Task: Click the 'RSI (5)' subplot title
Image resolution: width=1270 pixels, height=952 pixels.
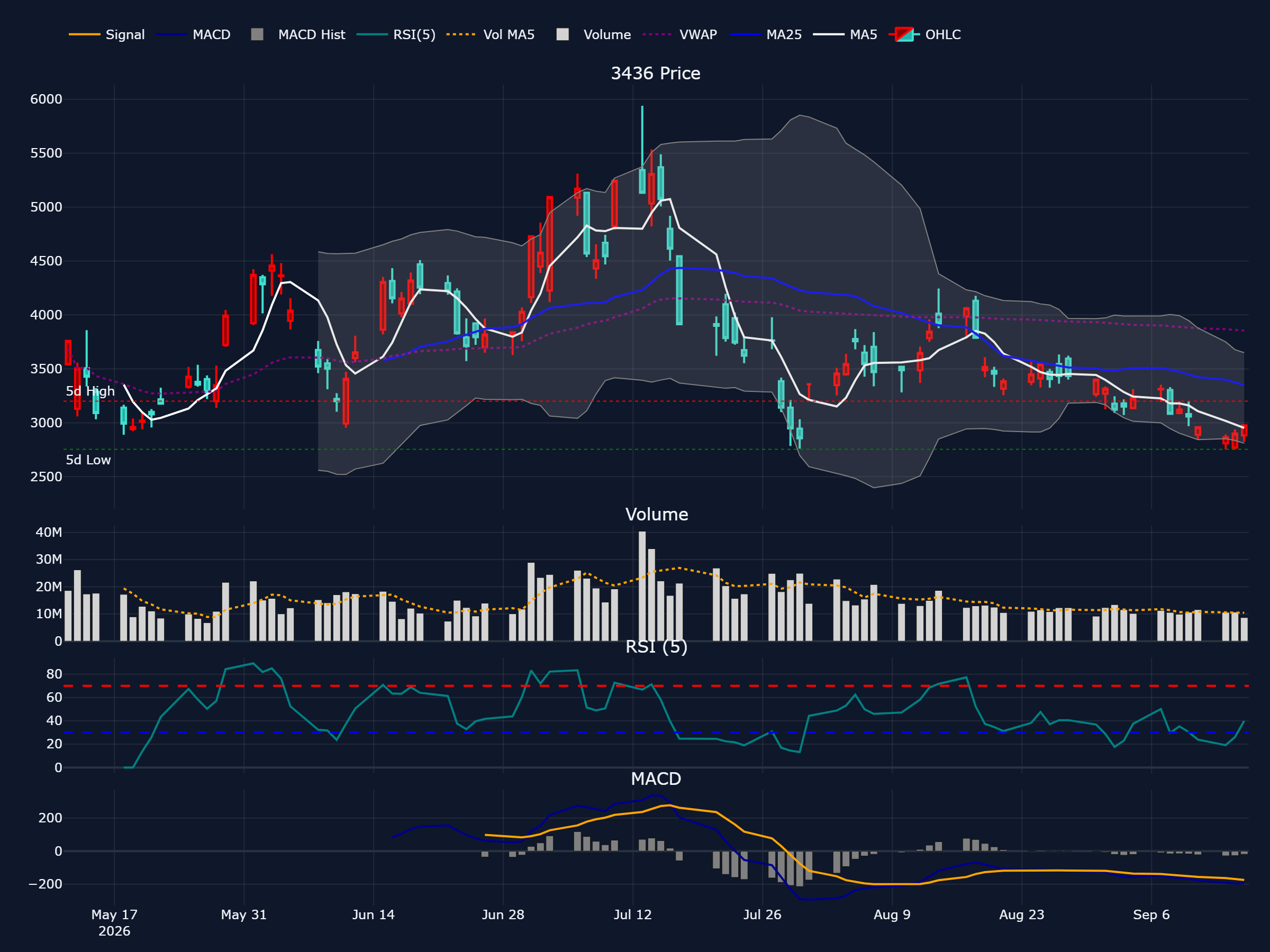Action: tap(656, 647)
